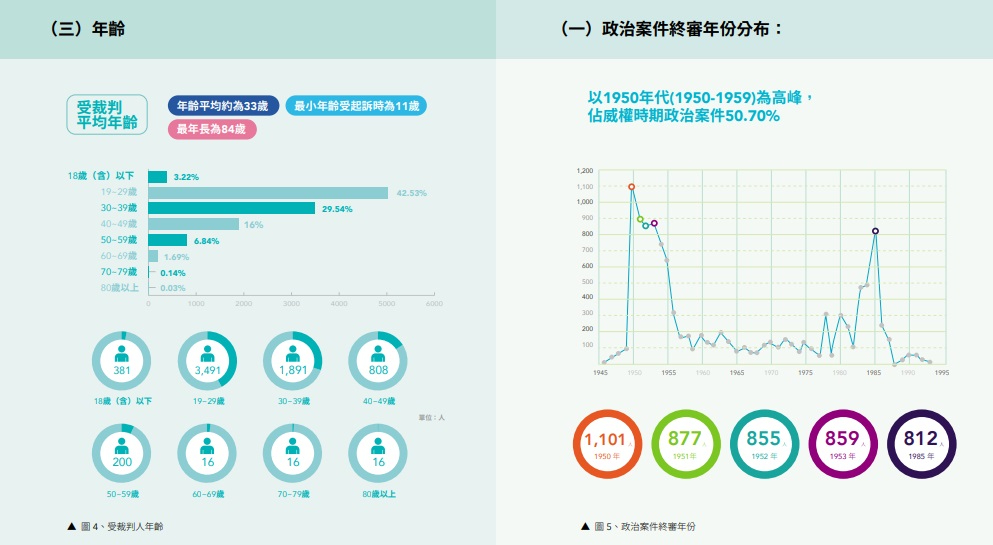993x545 pixels.
Task: Click the teal 855 circle for 1952年
Action: pyautogui.click(x=763, y=443)
